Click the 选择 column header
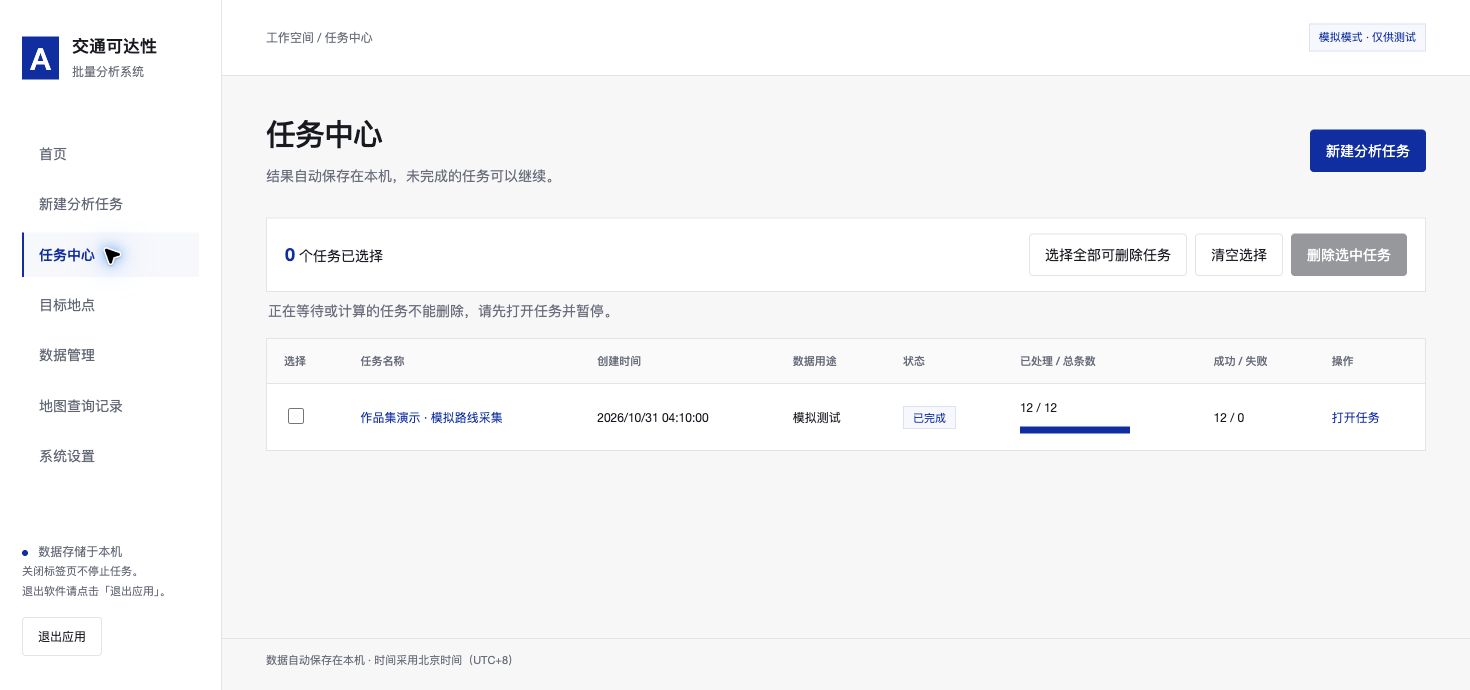The image size is (1470, 690). (x=295, y=361)
